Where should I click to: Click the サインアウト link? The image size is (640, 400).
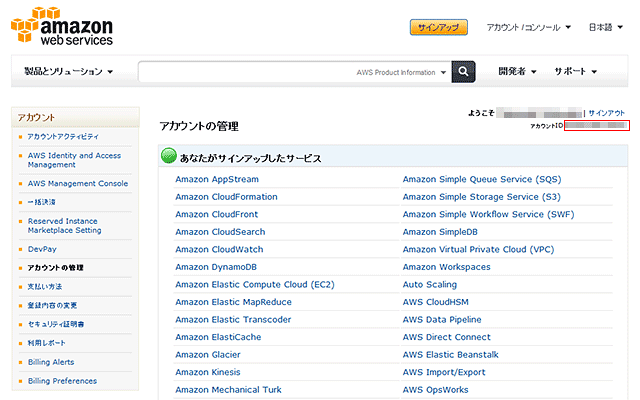pyautogui.click(x=607, y=113)
